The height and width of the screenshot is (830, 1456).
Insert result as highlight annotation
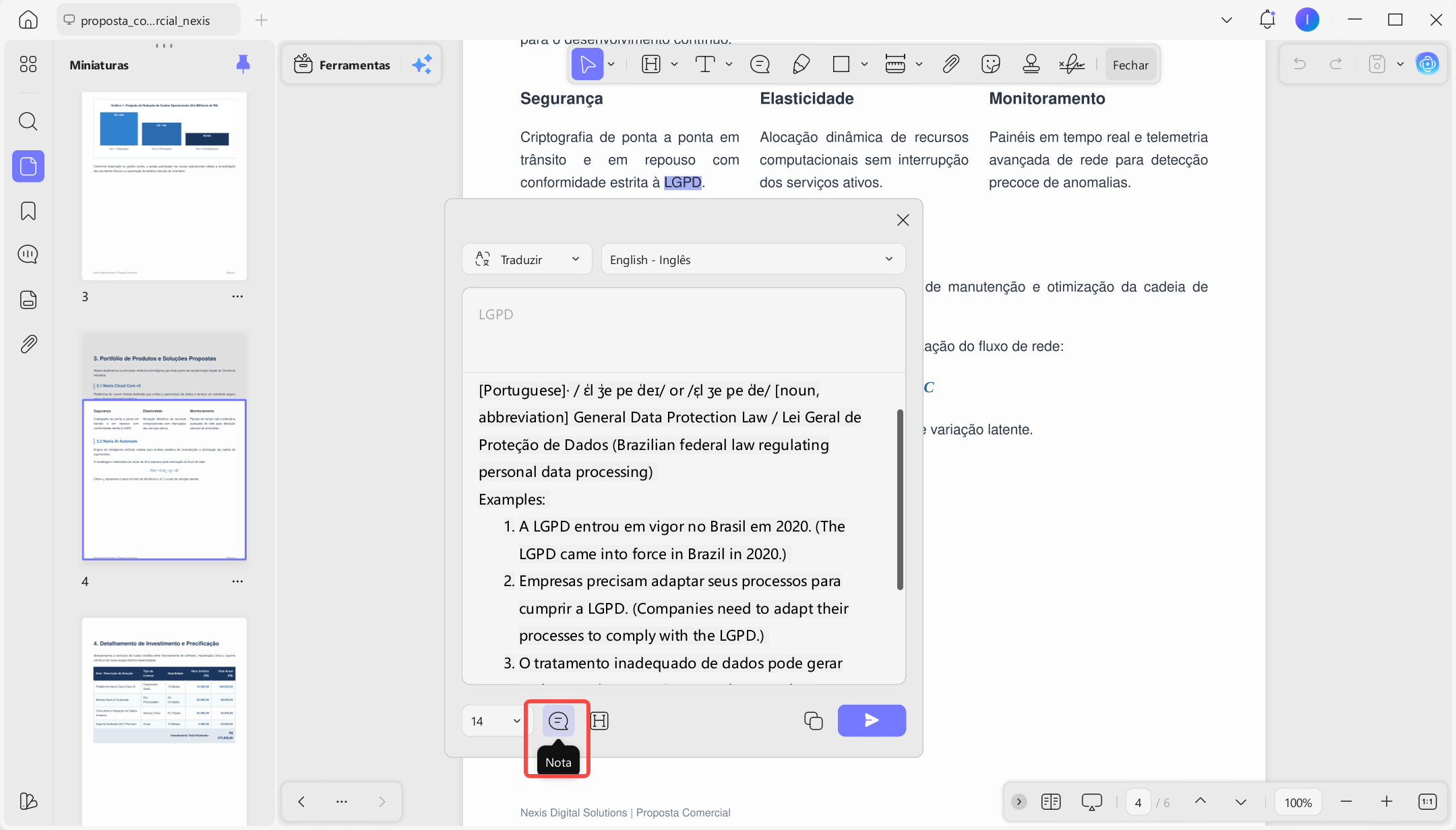(599, 721)
